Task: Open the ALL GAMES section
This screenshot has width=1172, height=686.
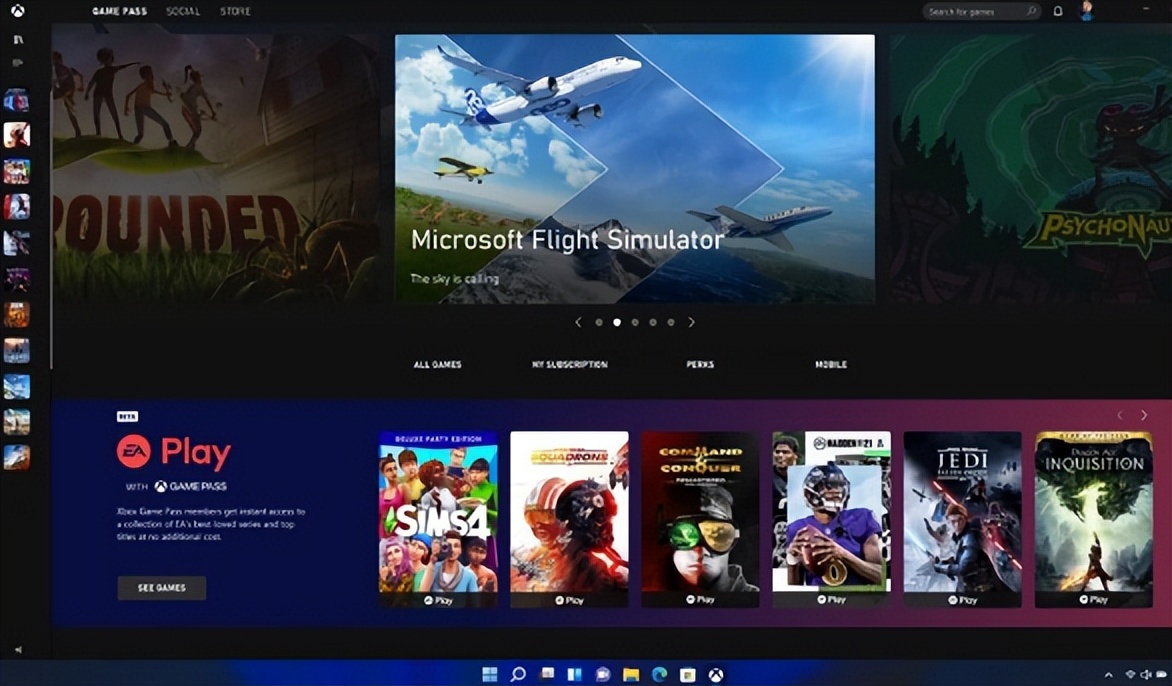Action: point(437,365)
